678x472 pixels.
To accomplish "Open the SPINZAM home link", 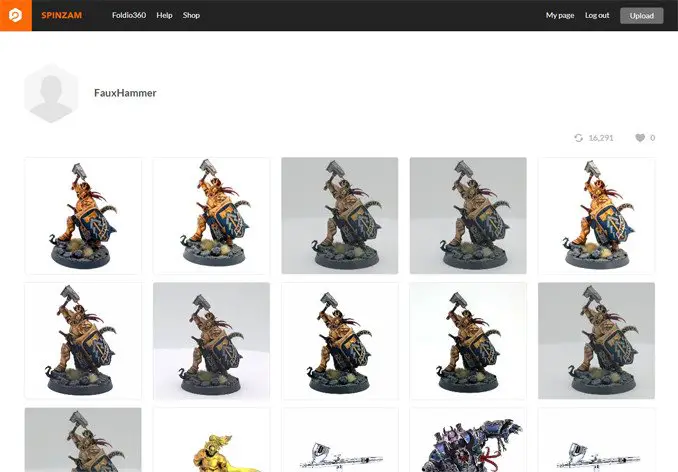I will tap(61, 15).
